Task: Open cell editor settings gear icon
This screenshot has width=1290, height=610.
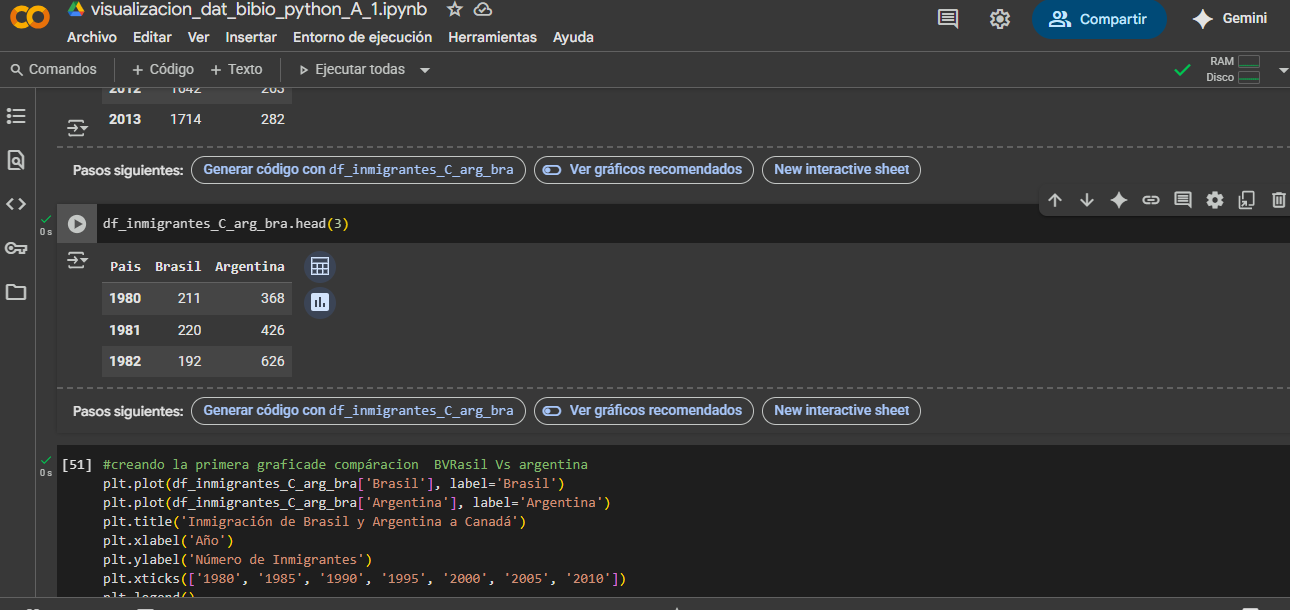Action: [1215, 200]
